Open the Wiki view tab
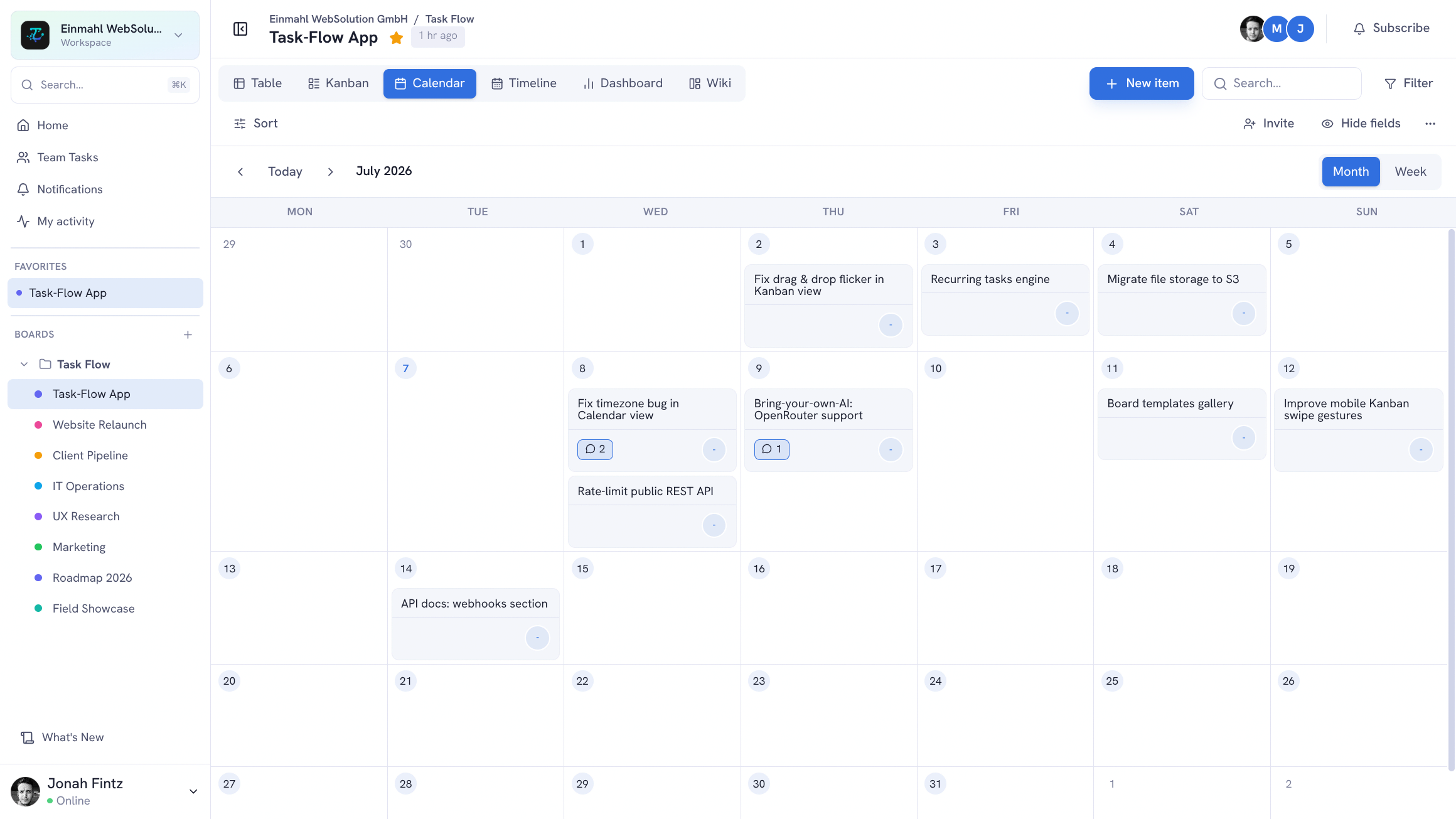 pyautogui.click(x=710, y=83)
